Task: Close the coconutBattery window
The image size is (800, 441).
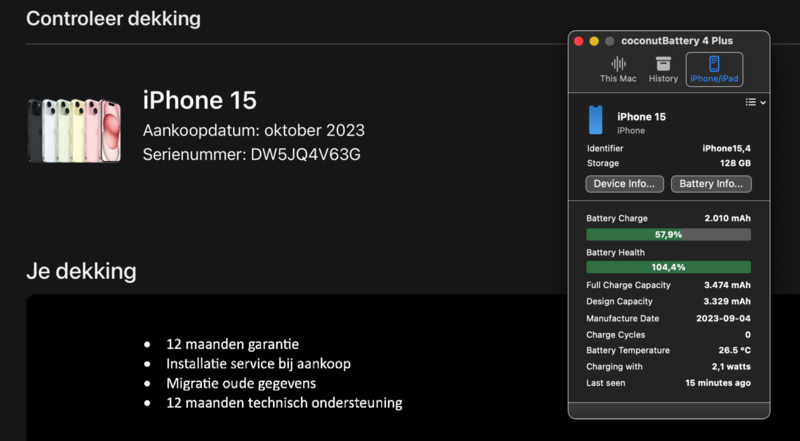Action: 579,41
